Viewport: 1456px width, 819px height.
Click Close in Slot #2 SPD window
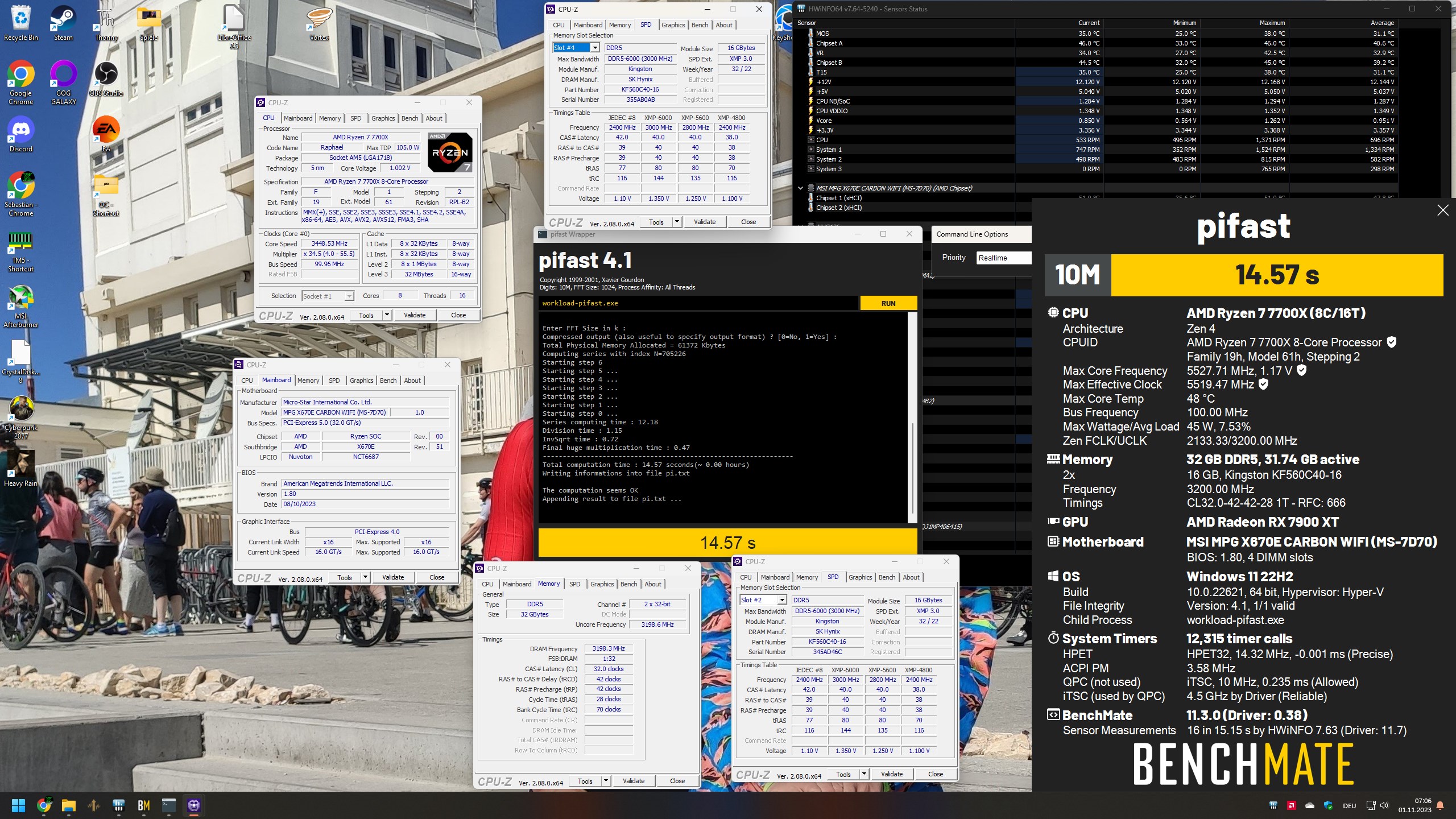pyautogui.click(x=936, y=774)
